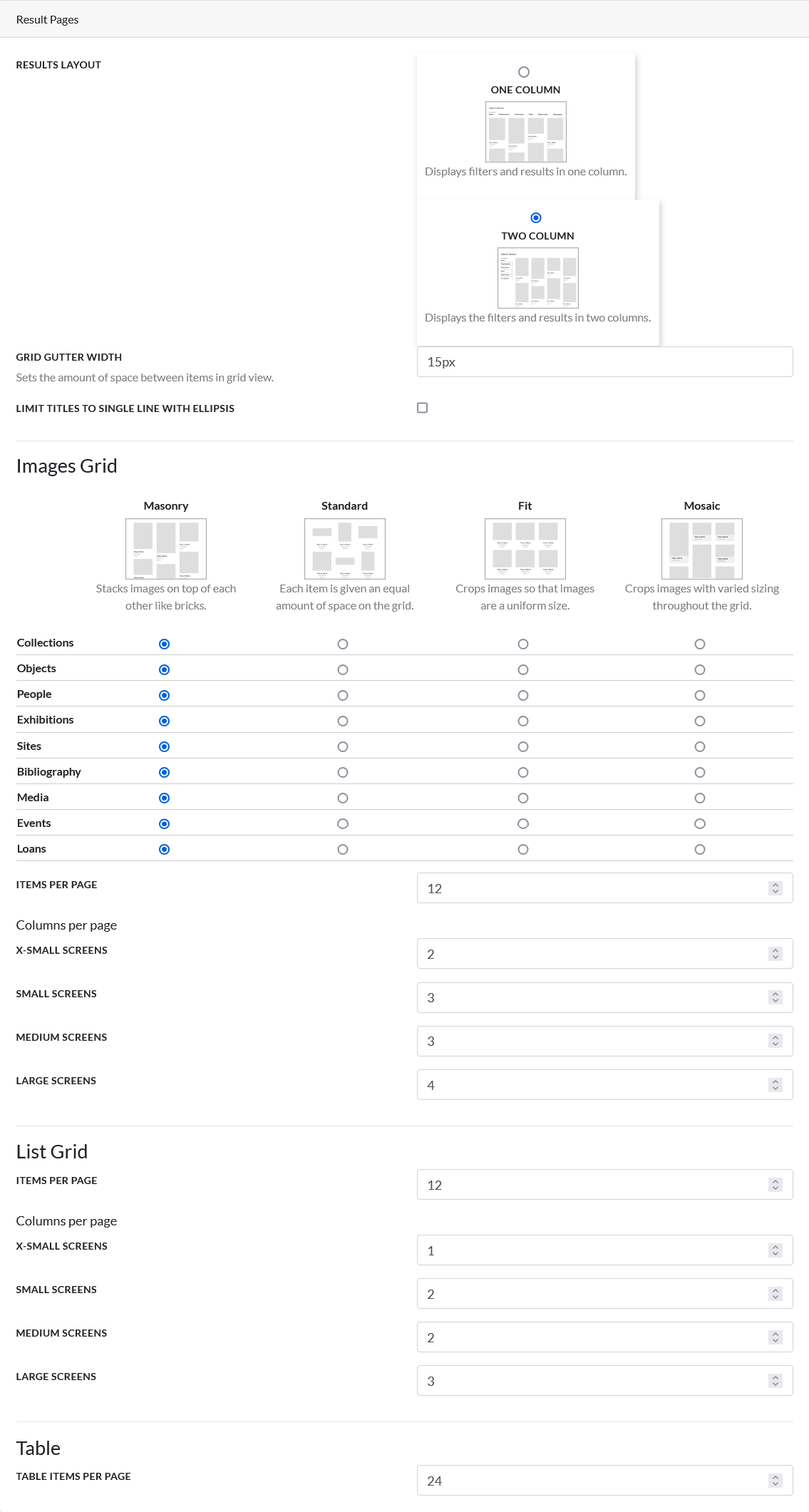Click the One Column layout preview image
809x1512 pixels.
pos(525,132)
